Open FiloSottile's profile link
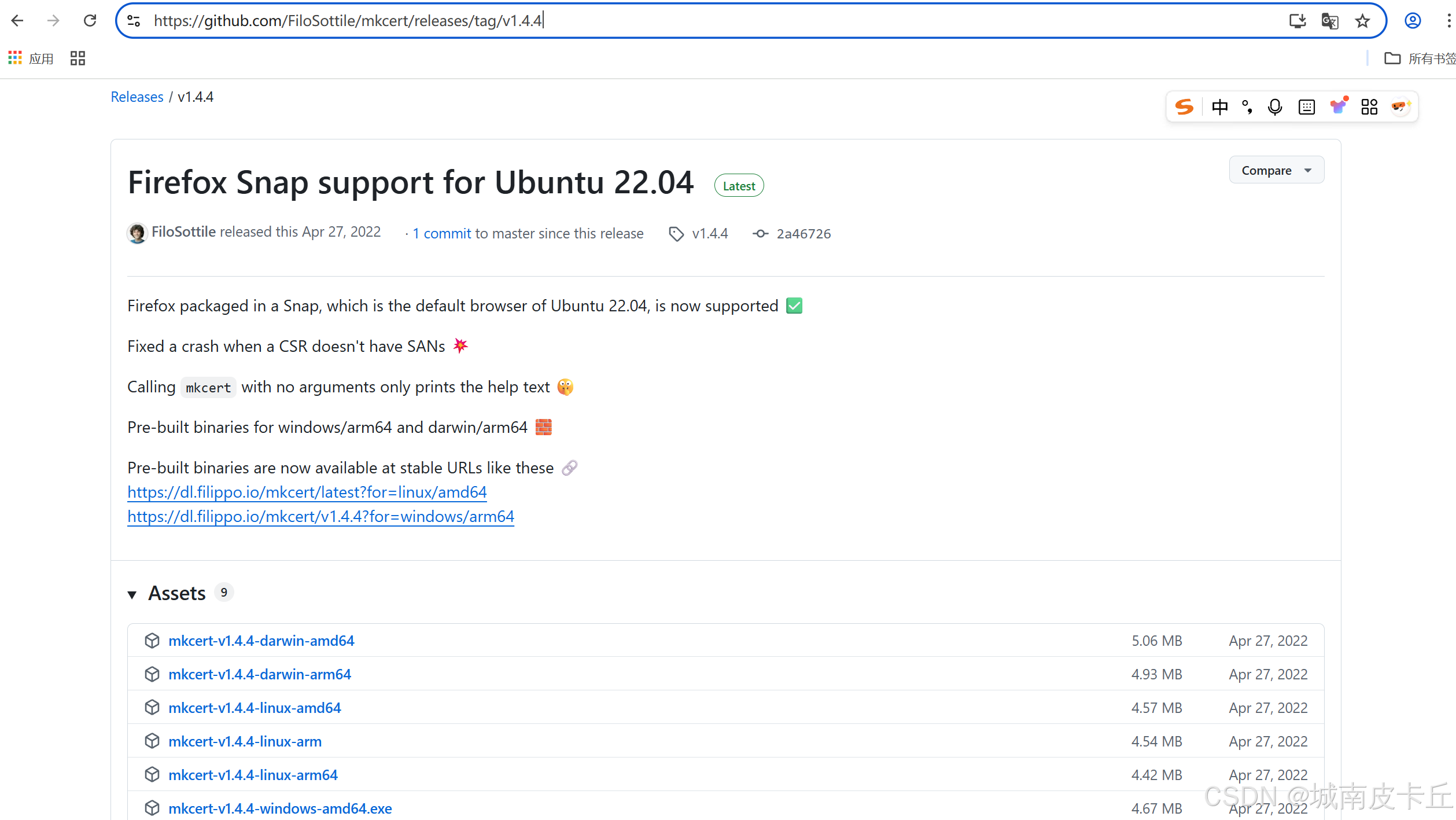This screenshot has width=1456, height=820. pyautogui.click(x=184, y=232)
